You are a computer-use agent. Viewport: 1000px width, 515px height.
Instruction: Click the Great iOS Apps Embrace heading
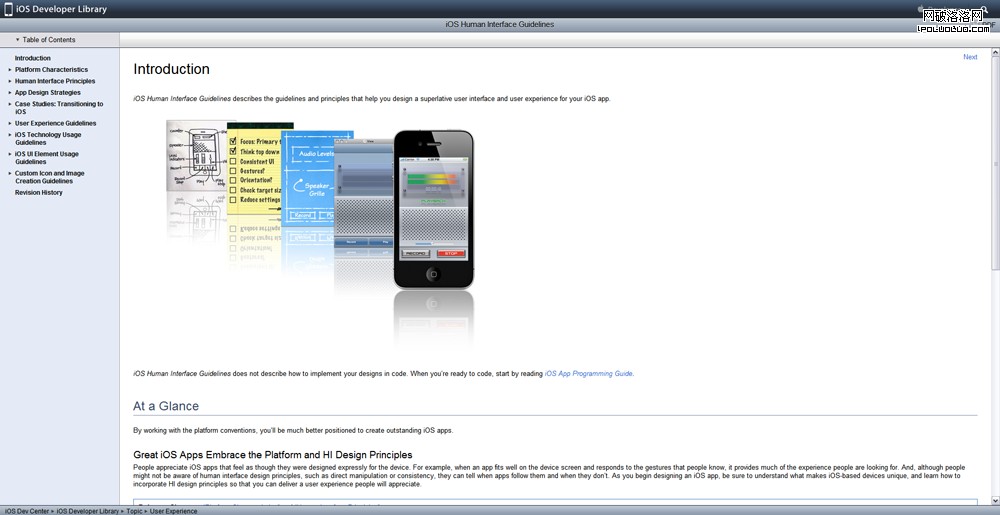273,454
